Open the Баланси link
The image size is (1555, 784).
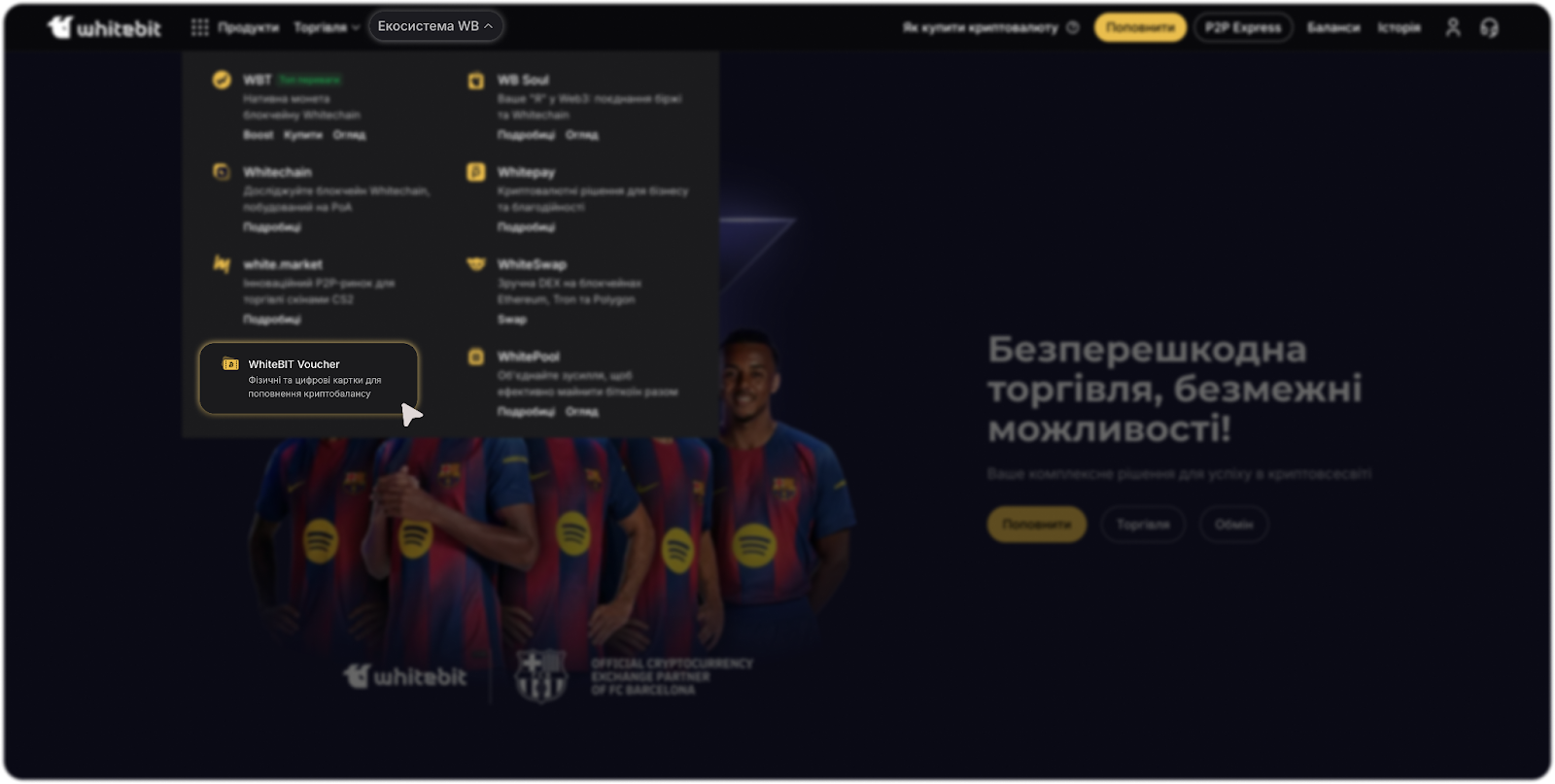tap(1333, 27)
